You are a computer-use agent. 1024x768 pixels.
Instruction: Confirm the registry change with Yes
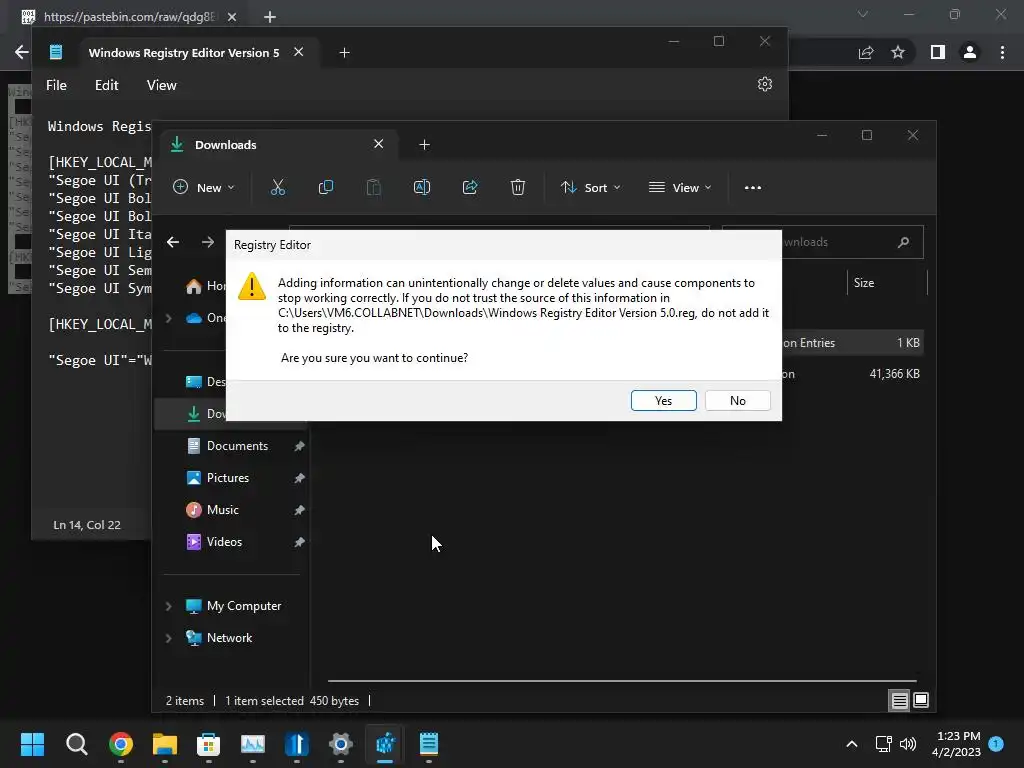tap(664, 400)
